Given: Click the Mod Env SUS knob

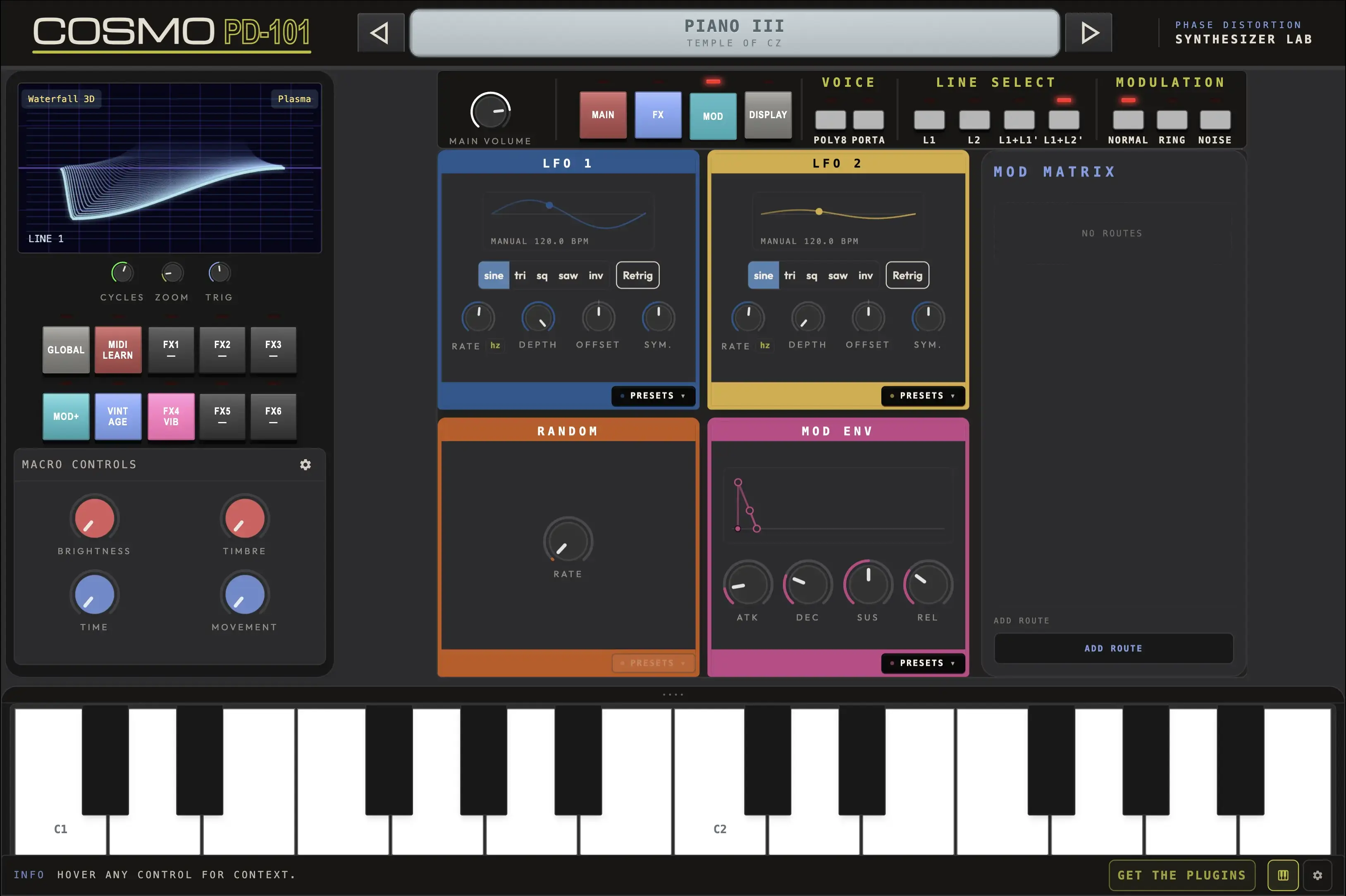Looking at the screenshot, I should (868, 584).
